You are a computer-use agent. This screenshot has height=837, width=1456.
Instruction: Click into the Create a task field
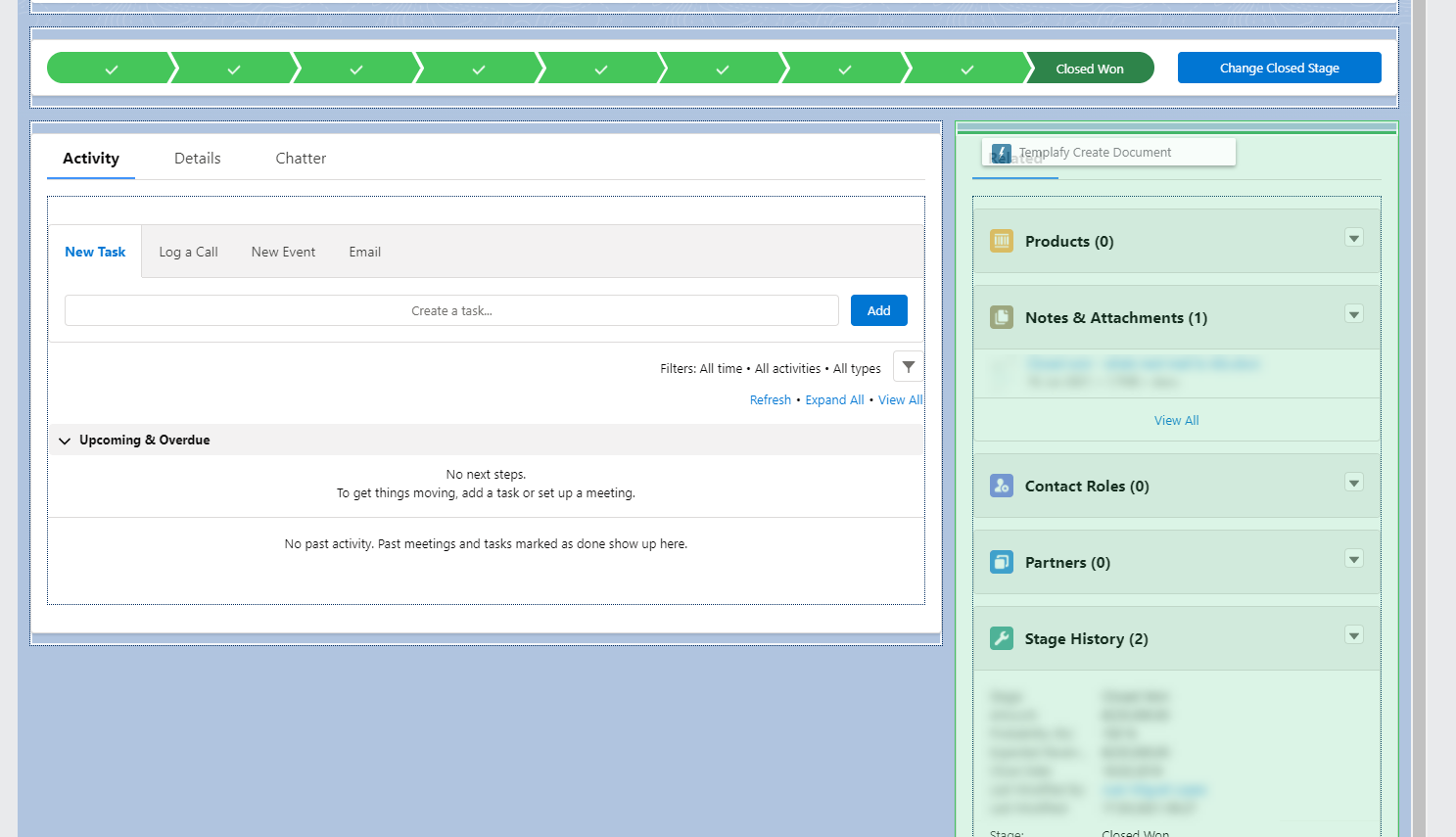[x=451, y=310]
